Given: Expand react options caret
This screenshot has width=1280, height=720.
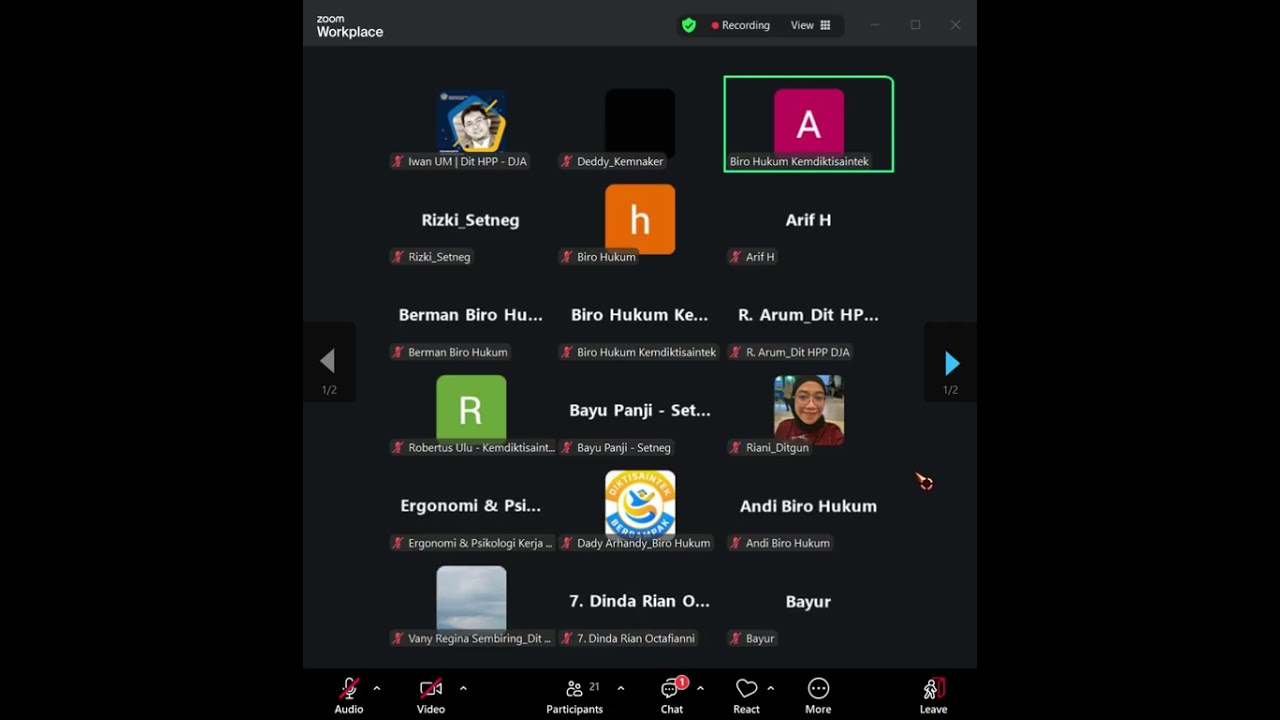Looking at the screenshot, I should point(770,688).
